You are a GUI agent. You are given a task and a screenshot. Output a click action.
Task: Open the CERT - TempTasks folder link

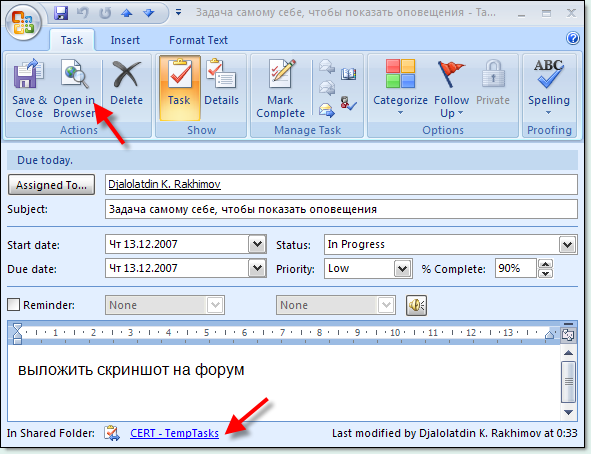coord(175,433)
